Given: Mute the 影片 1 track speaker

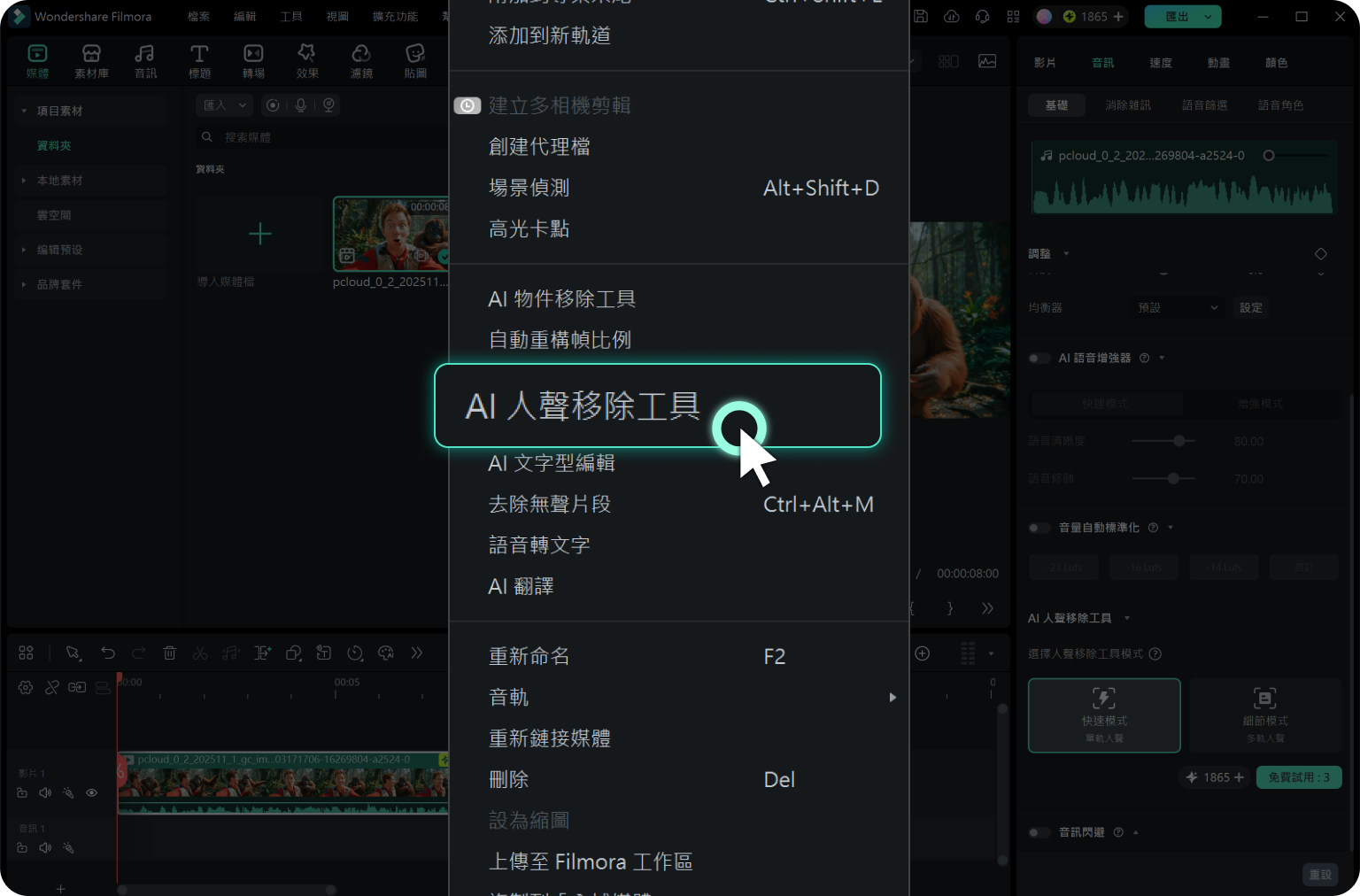Looking at the screenshot, I should pyautogui.click(x=45, y=792).
